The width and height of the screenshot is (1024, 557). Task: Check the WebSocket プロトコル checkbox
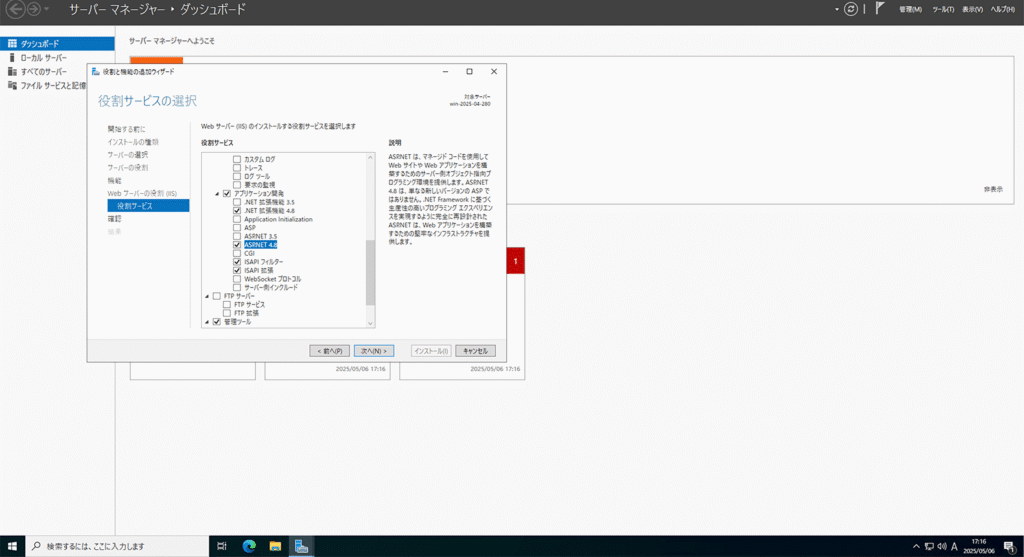click(237, 279)
